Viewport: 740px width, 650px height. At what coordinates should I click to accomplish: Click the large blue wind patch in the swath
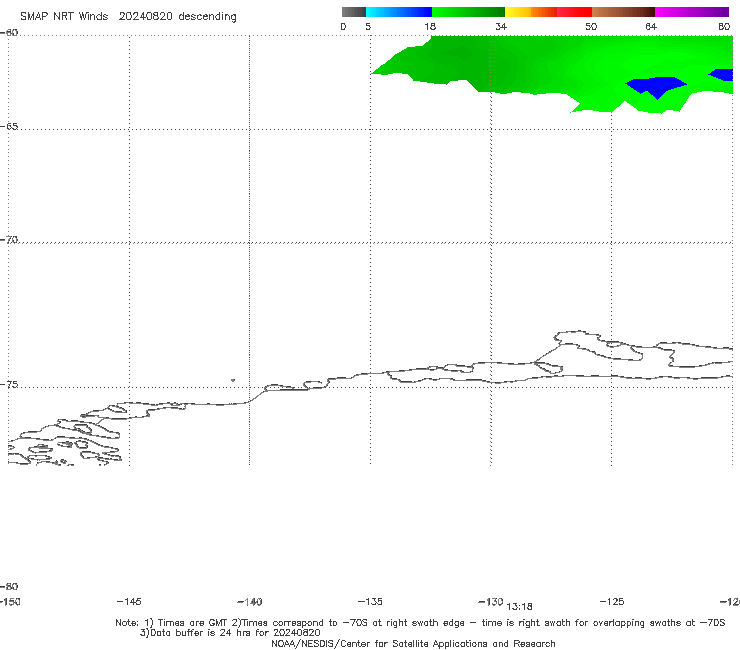pyautogui.click(x=656, y=86)
